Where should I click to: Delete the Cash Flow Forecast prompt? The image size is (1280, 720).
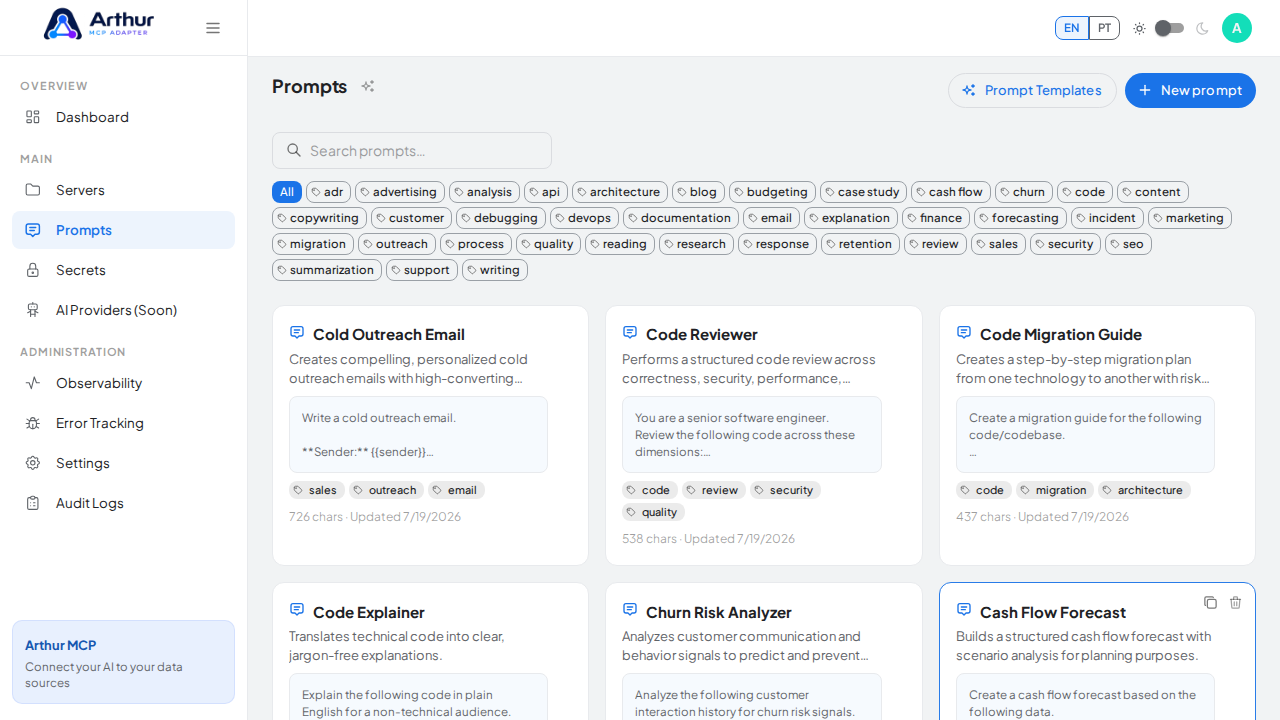pos(1235,602)
